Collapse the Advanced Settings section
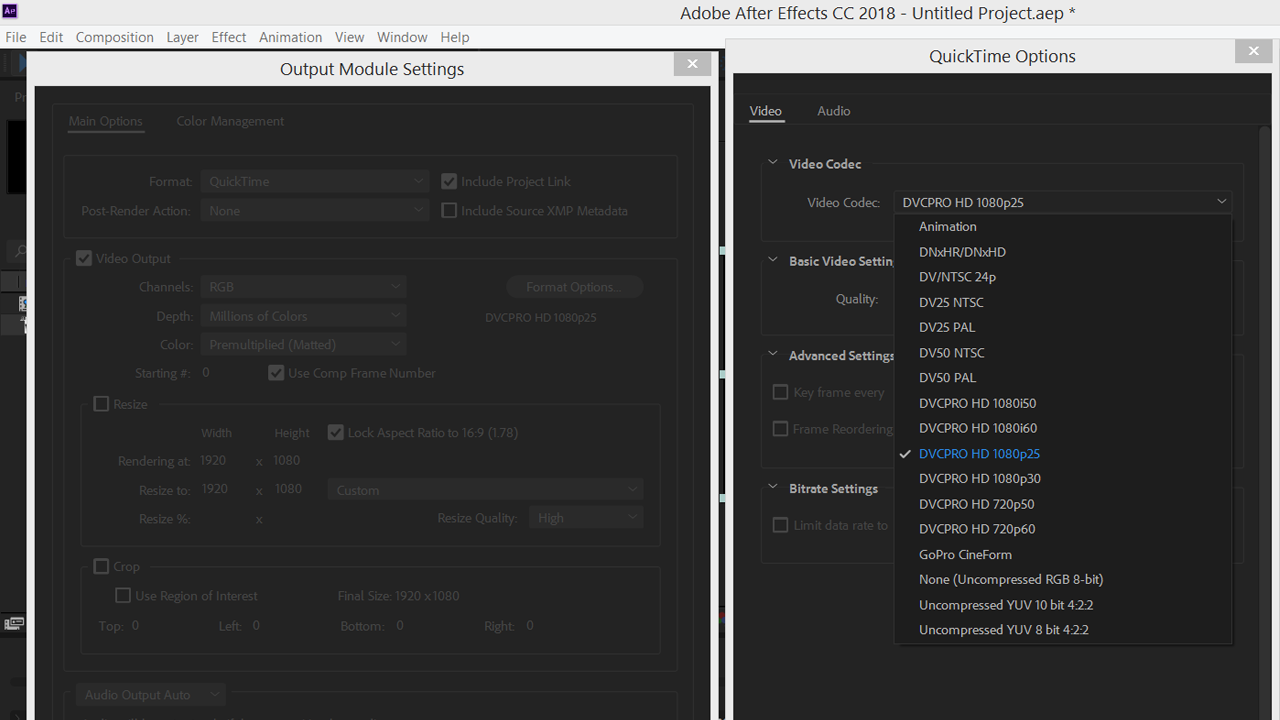1280x720 pixels. coord(772,355)
